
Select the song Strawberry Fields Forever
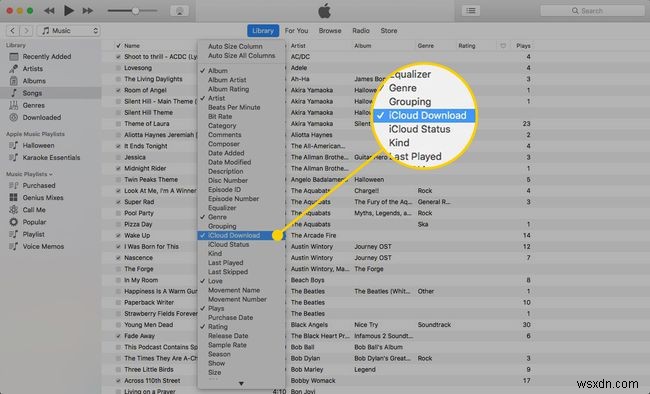click(161, 314)
